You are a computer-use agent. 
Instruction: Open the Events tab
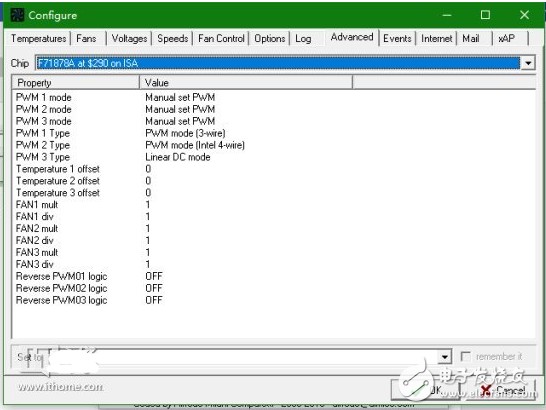pyautogui.click(x=397, y=38)
